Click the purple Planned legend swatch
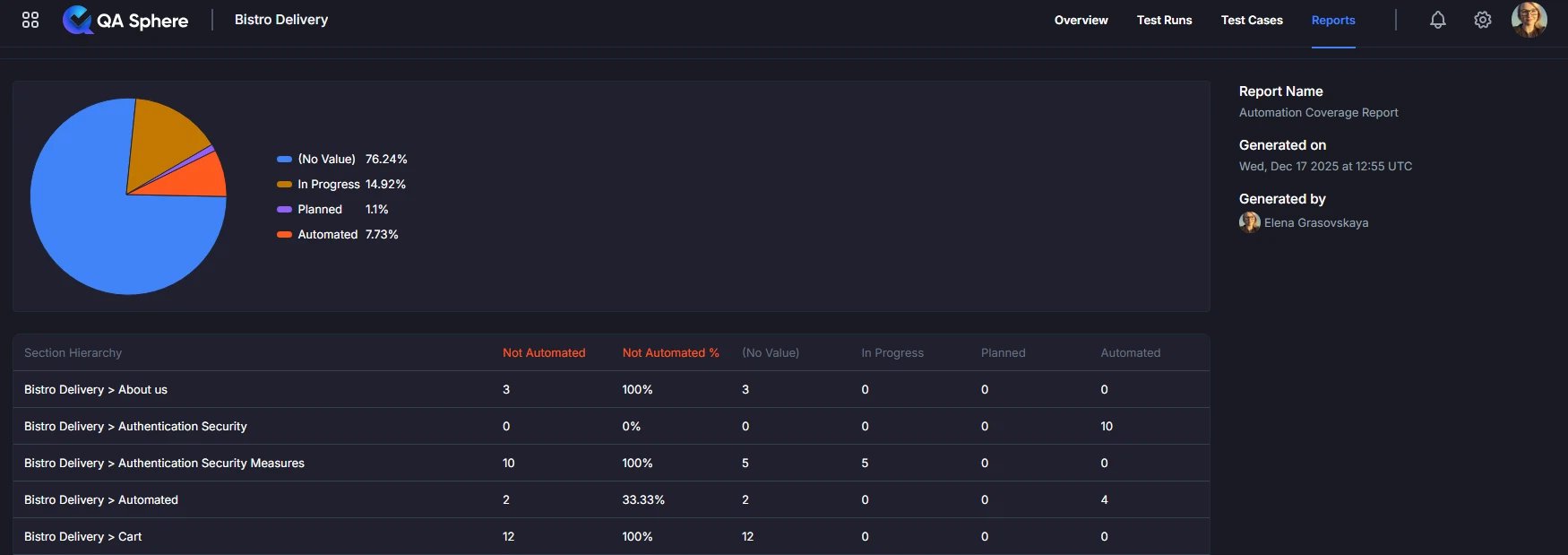The height and width of the screenshot is (555, 1568). click(284, 209)
